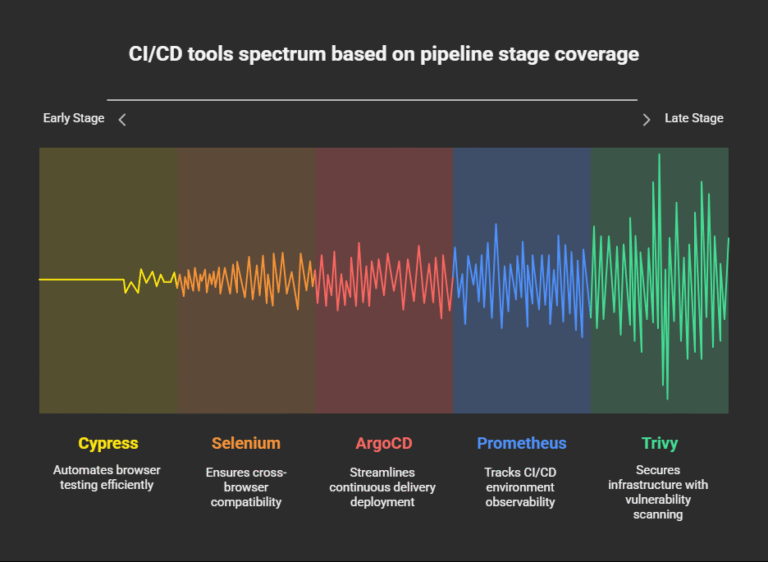
Task: Click the 'Automates browser testing efficiently' description
Action: (x=107, y=477)
